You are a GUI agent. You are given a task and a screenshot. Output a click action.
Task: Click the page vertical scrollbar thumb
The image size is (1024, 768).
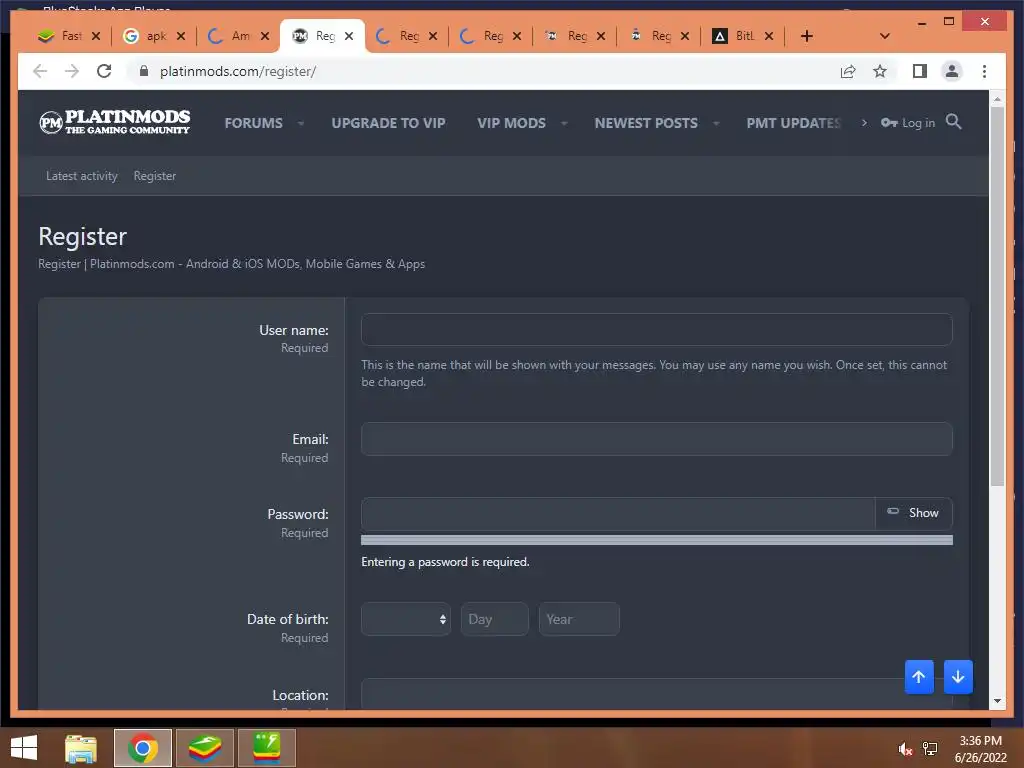click(x=997, y=296)
